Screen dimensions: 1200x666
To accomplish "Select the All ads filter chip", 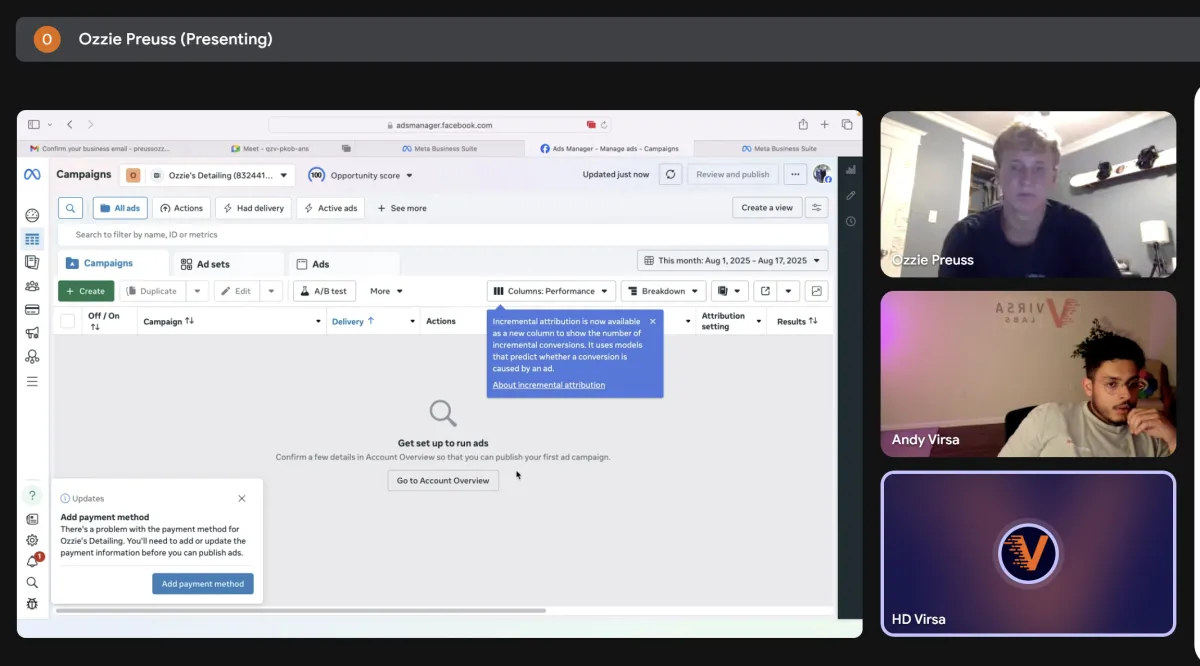I will (120, 208).
